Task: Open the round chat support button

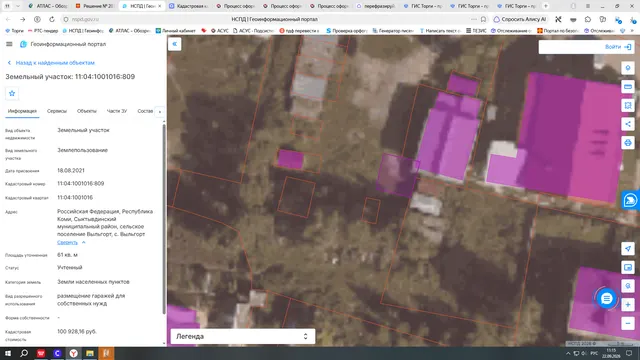Action: 607,299
